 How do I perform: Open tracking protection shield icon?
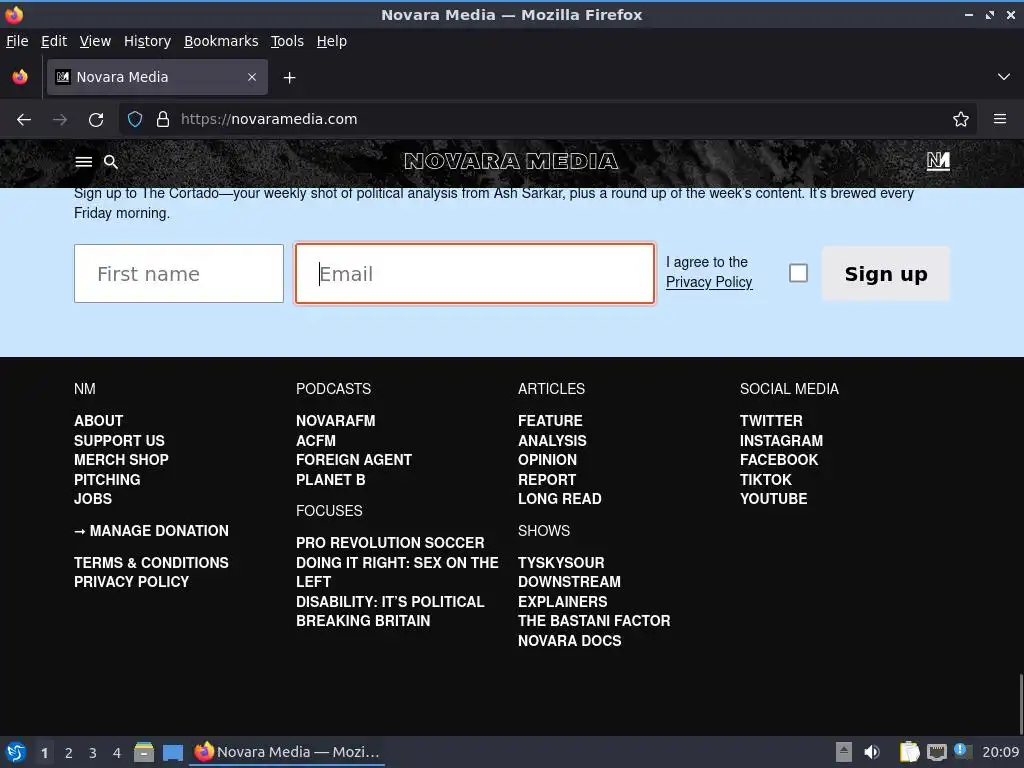(135, 120)
